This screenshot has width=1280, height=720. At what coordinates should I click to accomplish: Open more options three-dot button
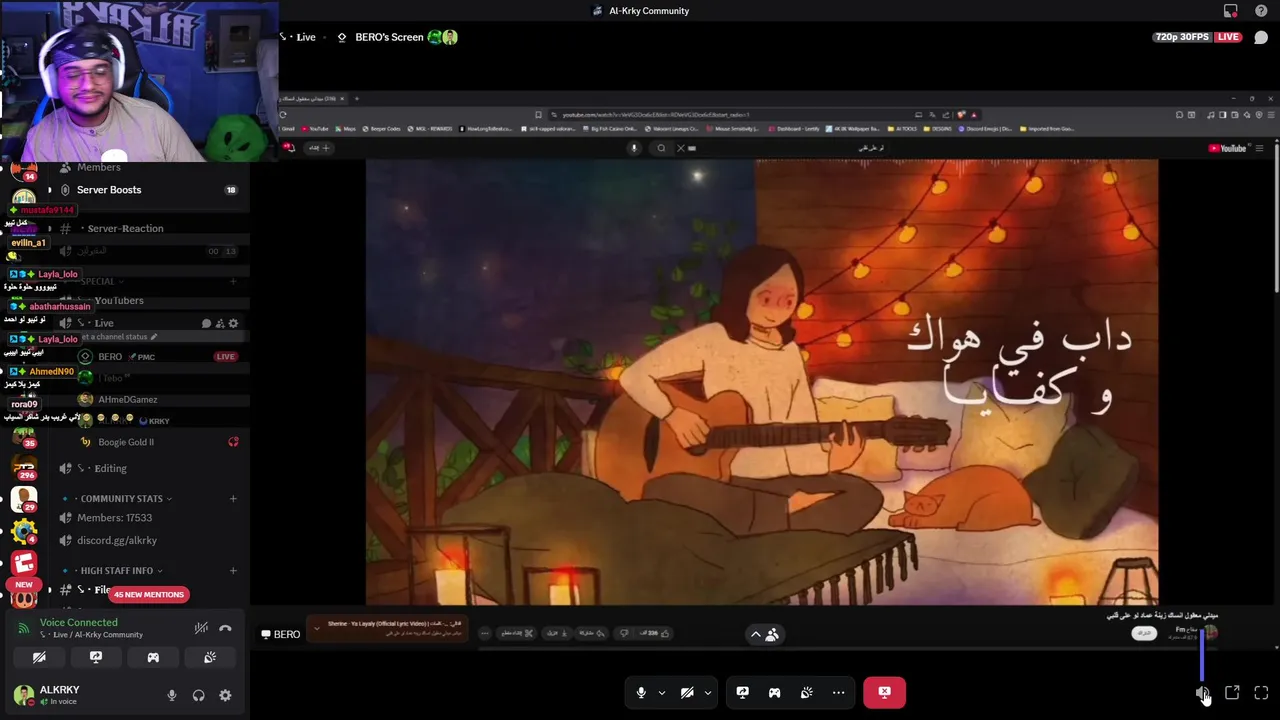click(x=838, y=692)
